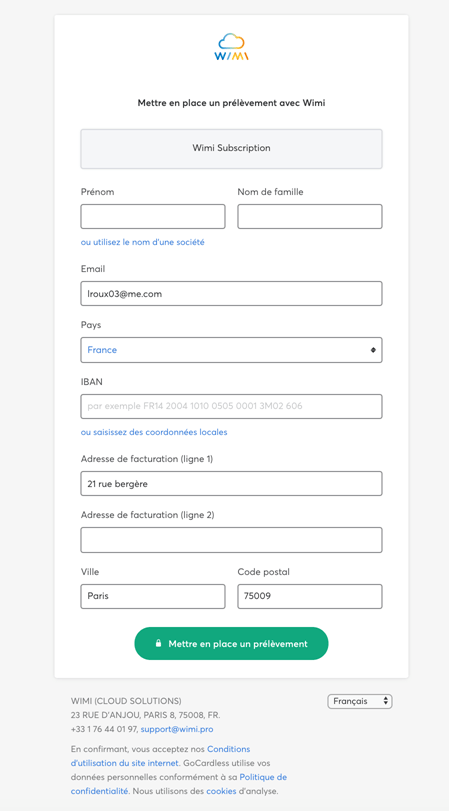Viewport: 449px width, 811px height.
Task: Click the lock icon on green button
Action: (x=159, y=644)
